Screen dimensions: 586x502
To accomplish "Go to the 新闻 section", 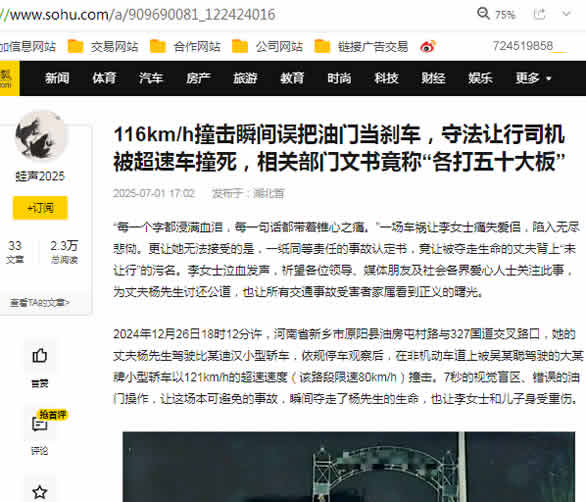I will click(57, 78).
